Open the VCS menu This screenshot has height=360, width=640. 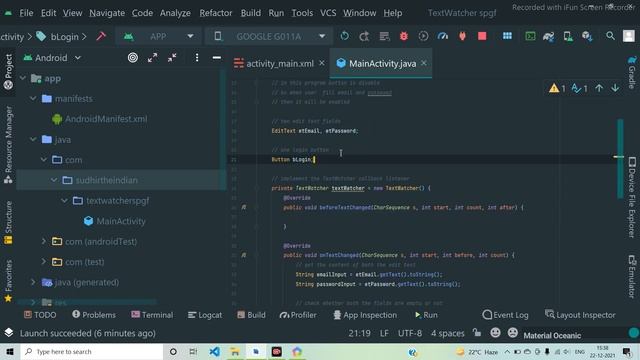coord(328,13)
